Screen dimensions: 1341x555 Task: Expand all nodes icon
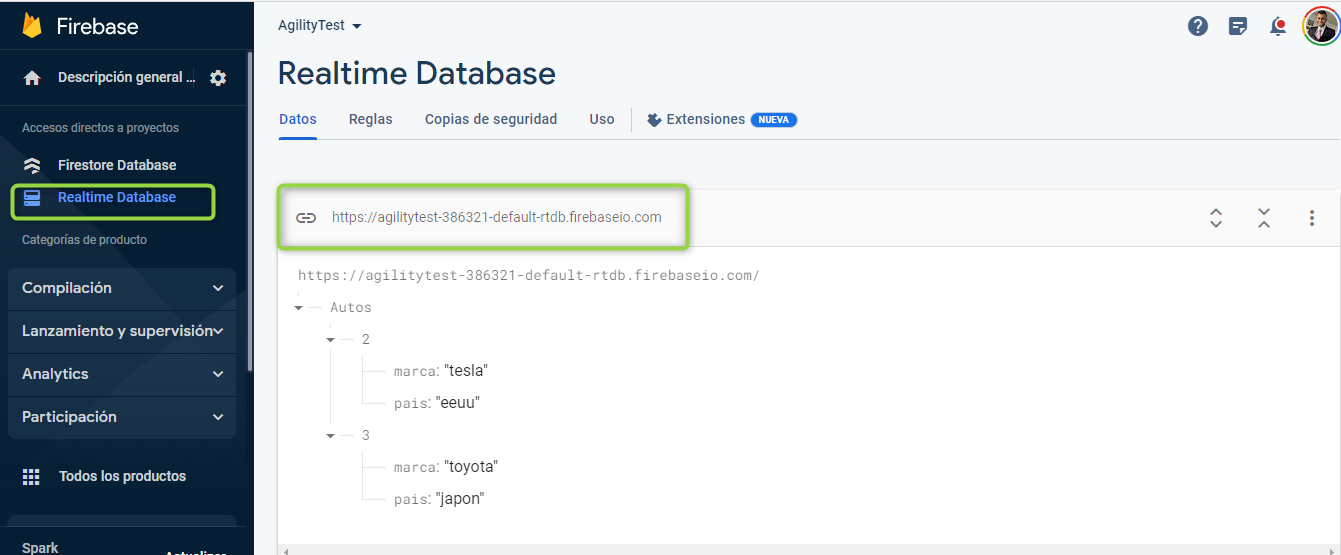[1216, 218]
